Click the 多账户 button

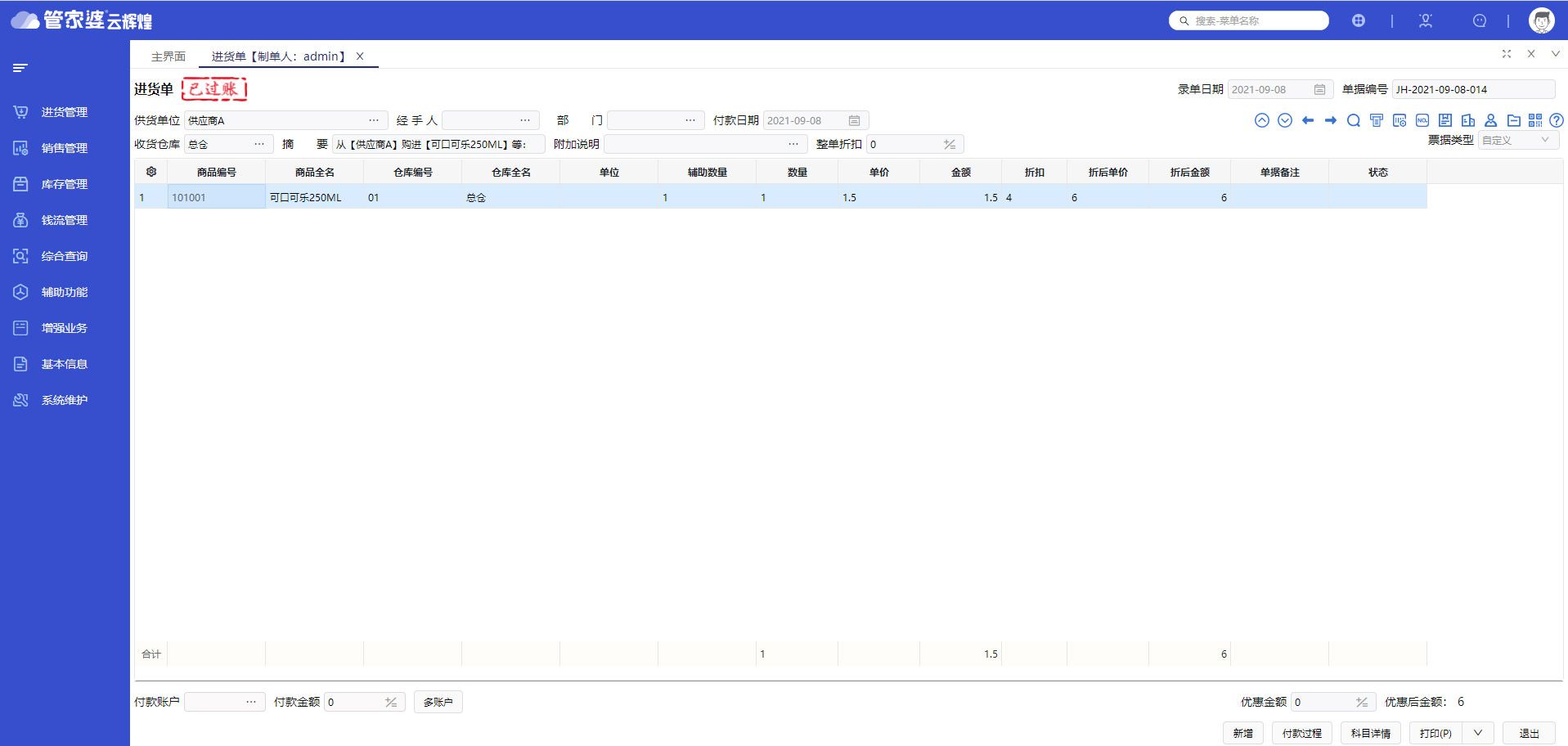click(438, 702)
